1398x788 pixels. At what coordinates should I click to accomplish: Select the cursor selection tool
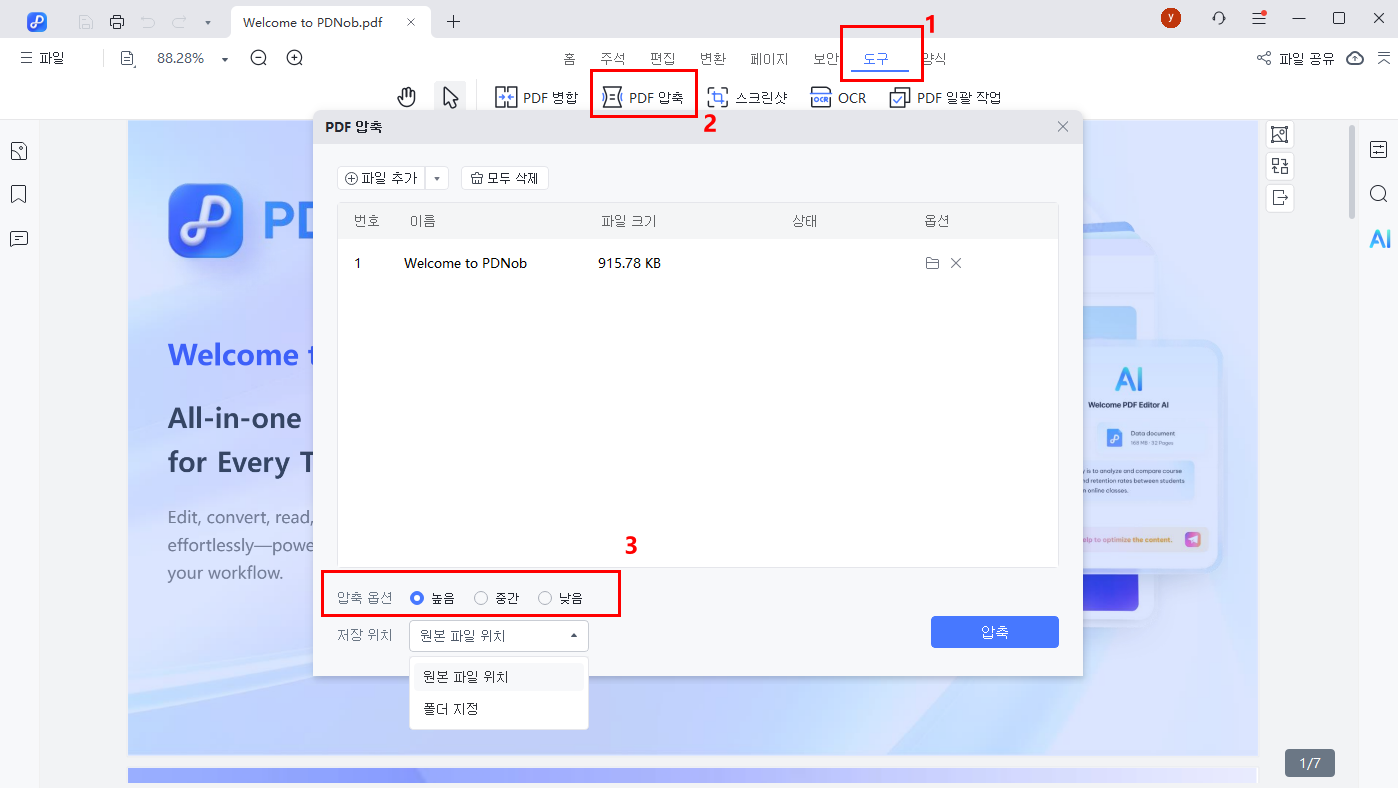tap(450, 96)
